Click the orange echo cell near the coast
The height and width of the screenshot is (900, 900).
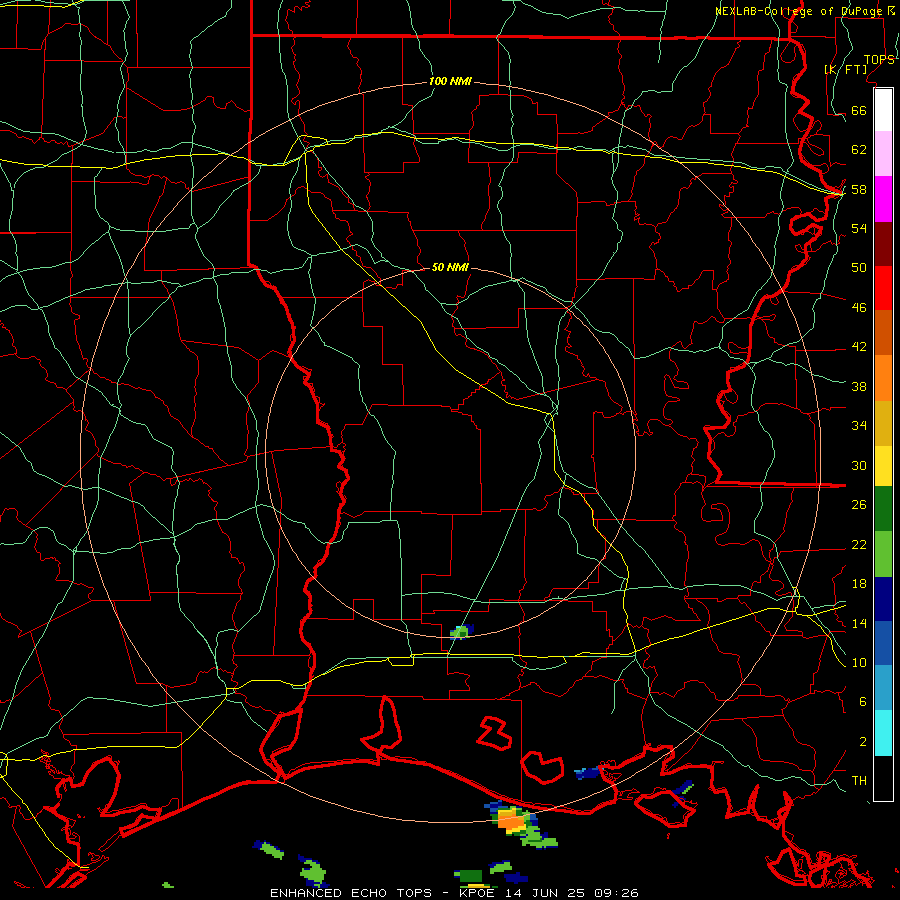(x=510, y=821)
